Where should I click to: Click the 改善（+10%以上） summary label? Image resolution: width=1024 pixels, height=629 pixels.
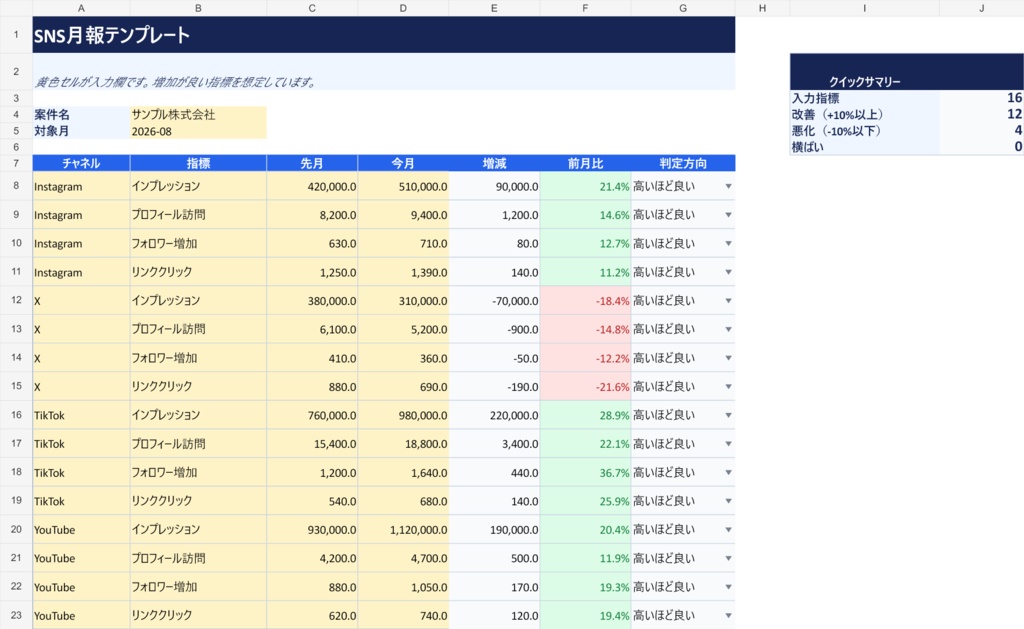(865, 114)
